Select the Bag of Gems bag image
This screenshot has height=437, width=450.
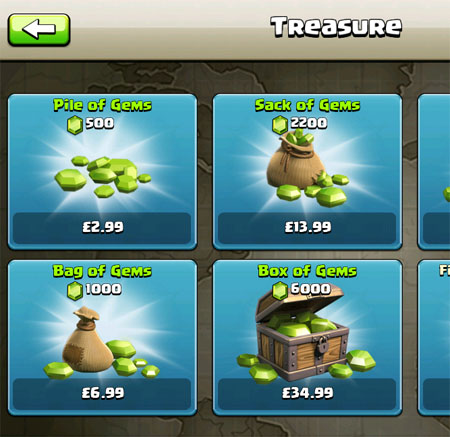tap(102, 343)
